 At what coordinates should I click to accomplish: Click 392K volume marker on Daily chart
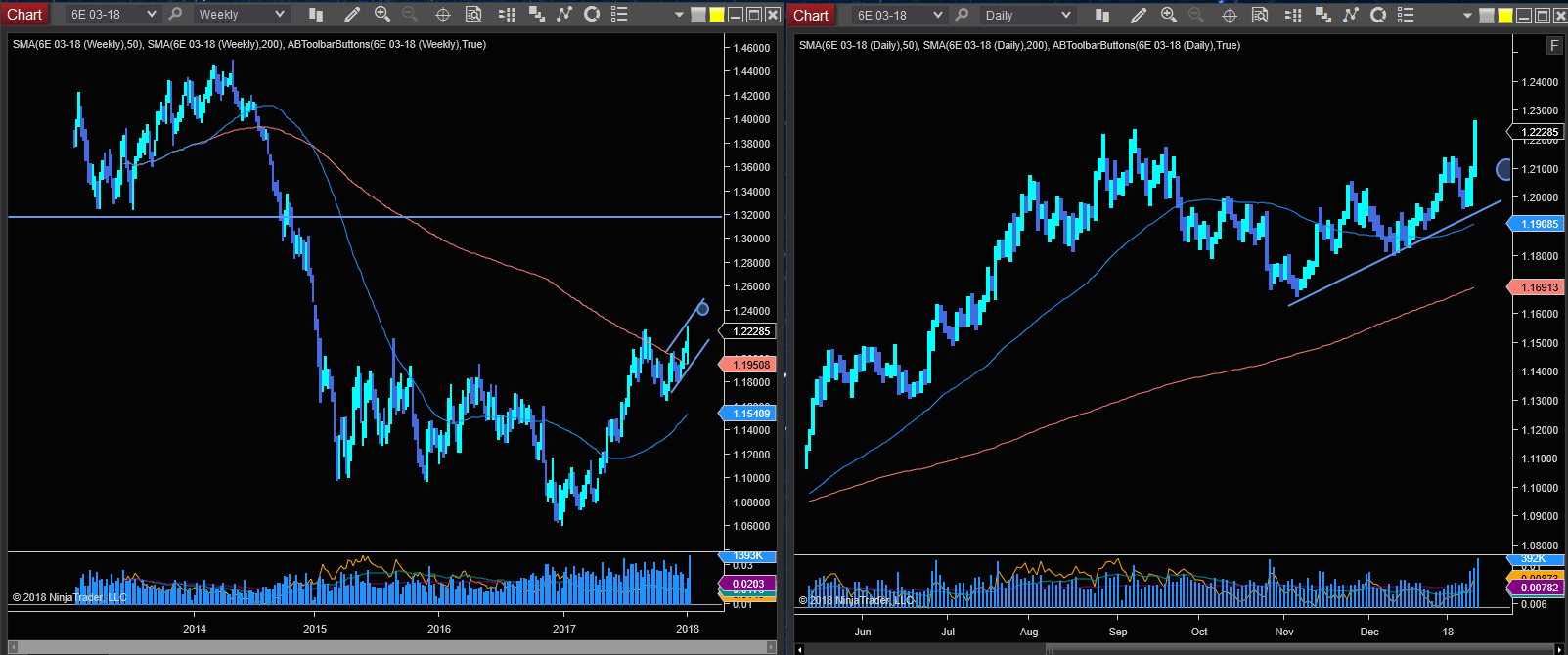point(1536,558)
